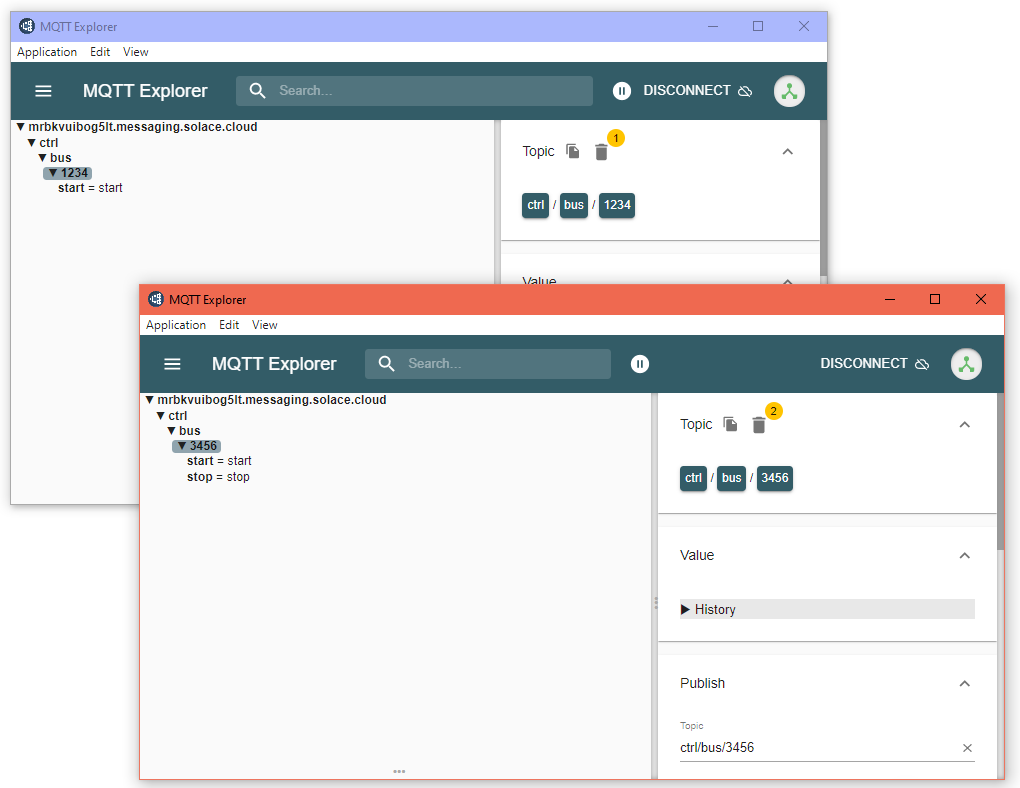Image resolution: width=1020 pixels, height=788 pixels.
Task: Click the bus topic chip in front window
Action: [x=731, y=478]
